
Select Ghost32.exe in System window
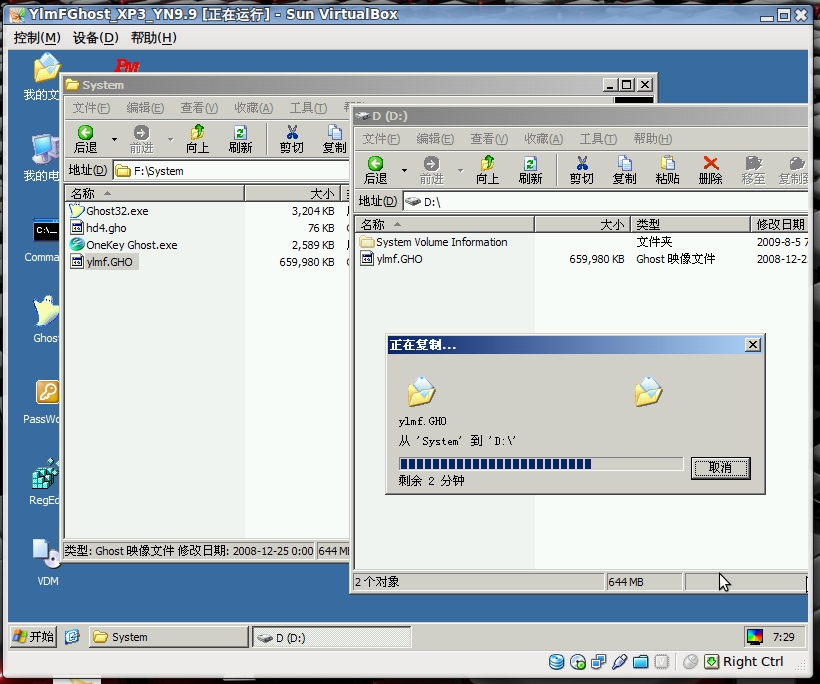point(109,211)
